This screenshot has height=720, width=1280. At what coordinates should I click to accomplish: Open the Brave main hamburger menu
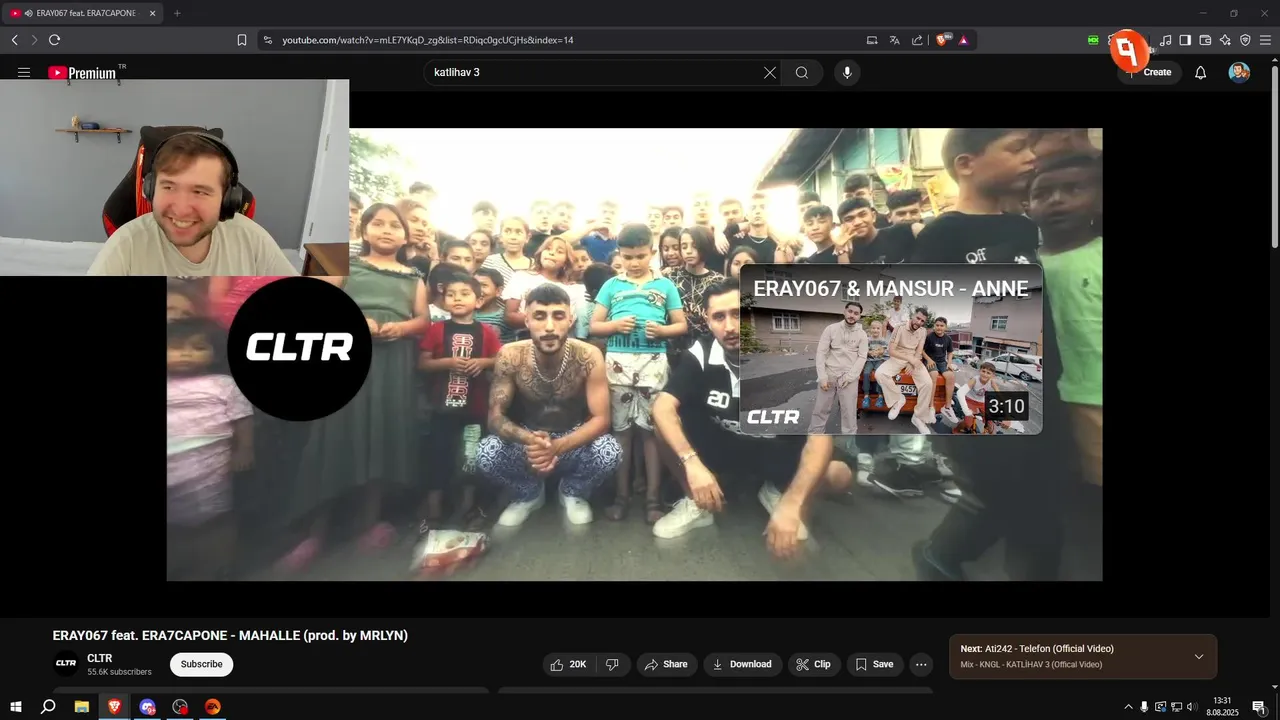(x=1265, y=40)
